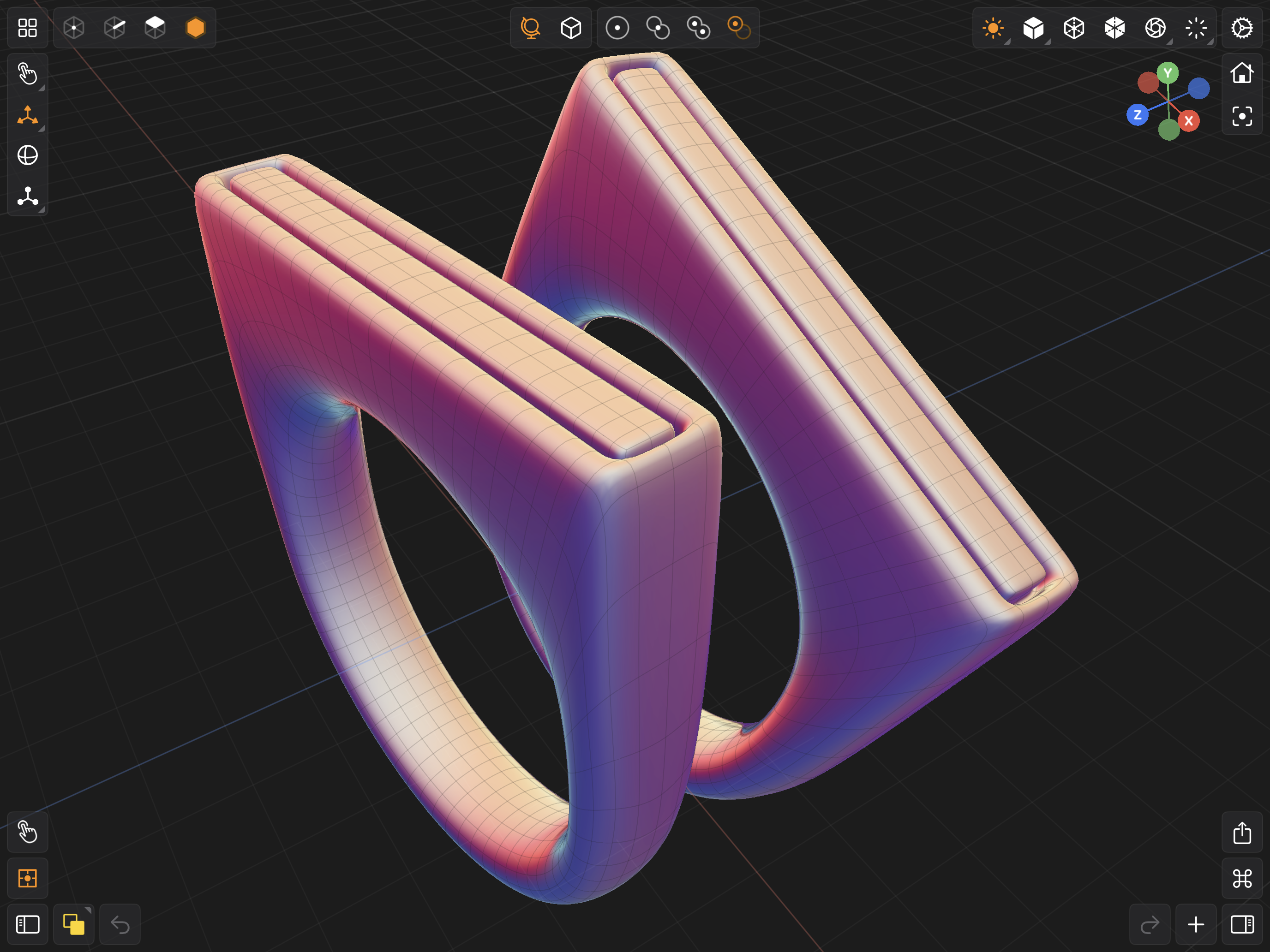Show the left sidebar panel

[28, 924]
